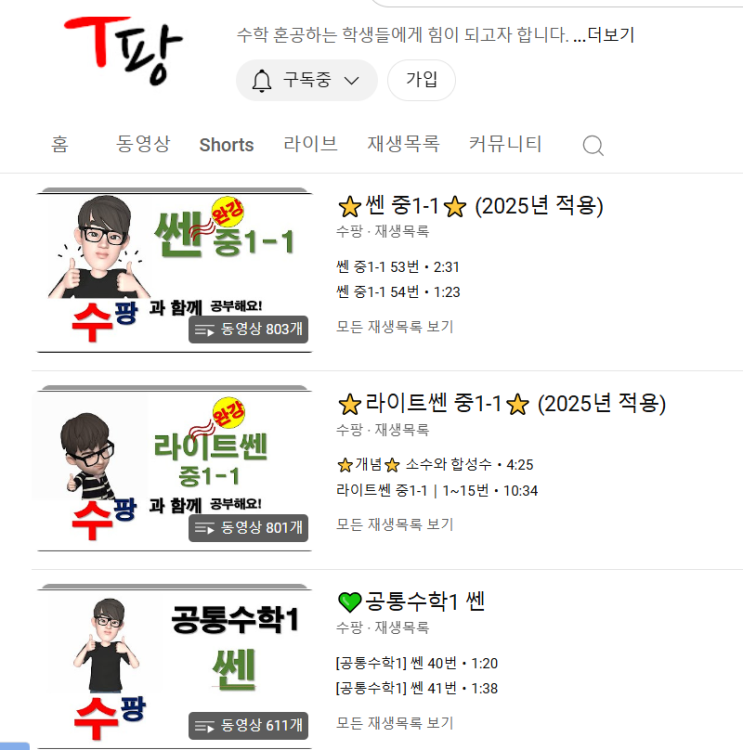Open the Shorts tab
The height and width of the screenshot is (750, 743).
[x=226, y=145]
